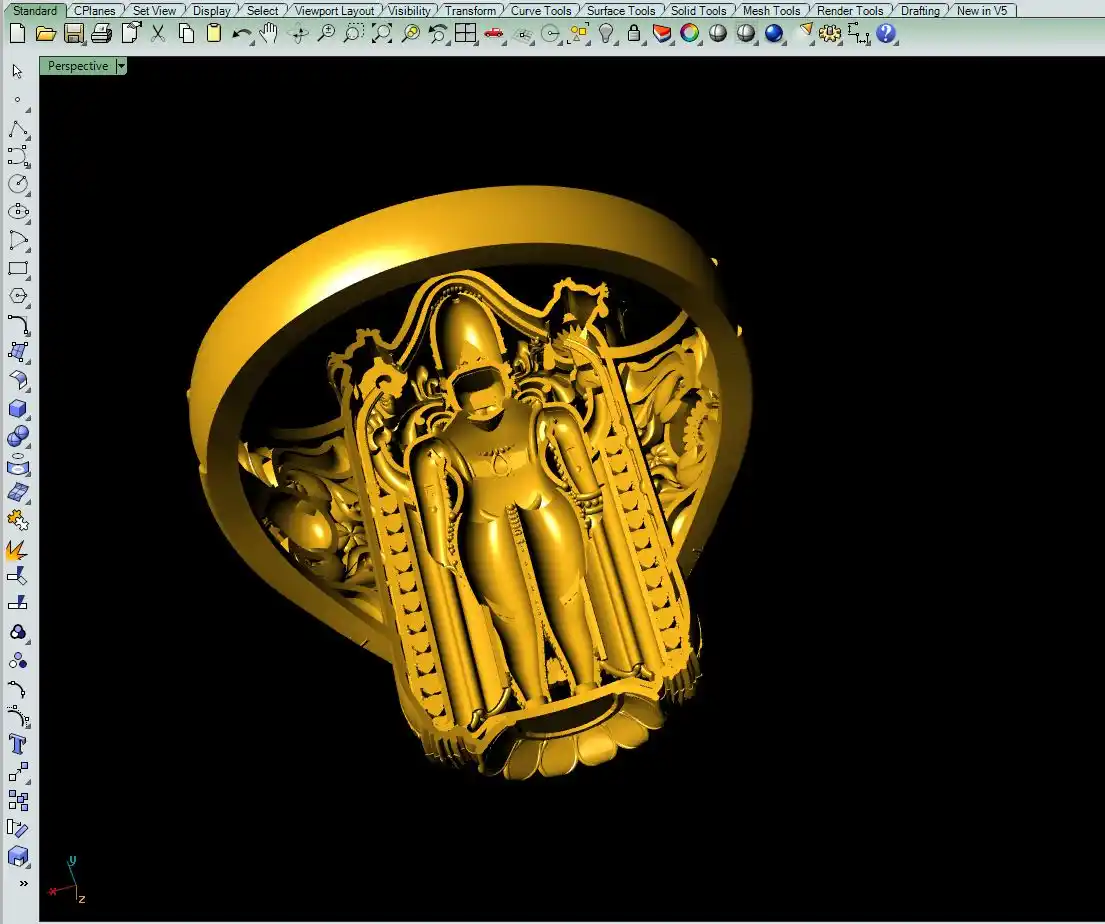This screenshot has height=924, width=1105.
Task: Click the Zoom Extents icon
Action: (x=381, y=33)
